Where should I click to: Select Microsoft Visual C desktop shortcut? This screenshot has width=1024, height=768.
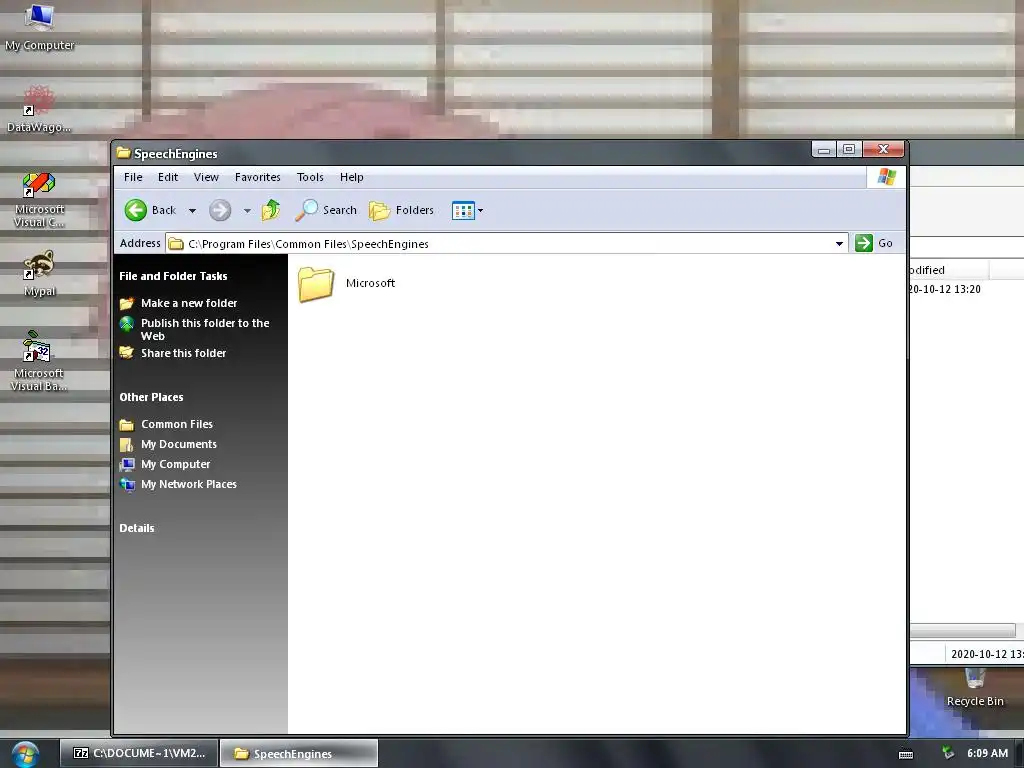coord(39,200)
